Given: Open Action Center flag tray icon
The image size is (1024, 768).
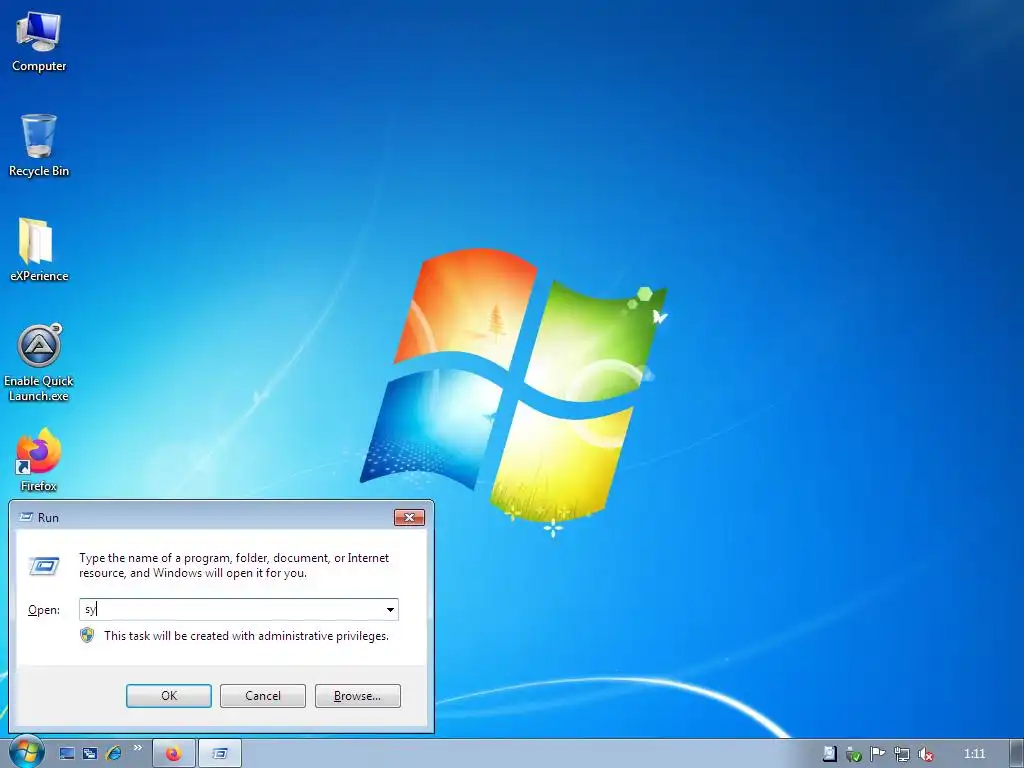Looking at the screenshot, I should tap(878, 754).
